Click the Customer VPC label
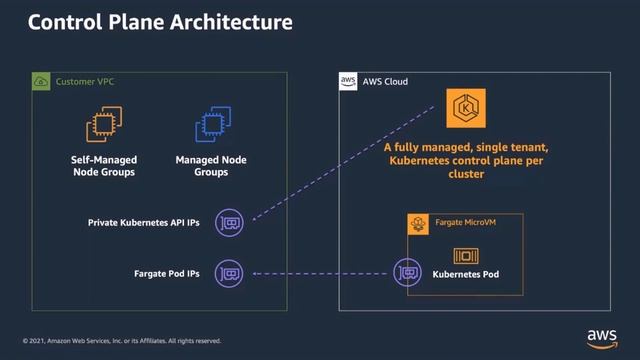The height and width of the screenshot is (360, 640). click(85, 82)
